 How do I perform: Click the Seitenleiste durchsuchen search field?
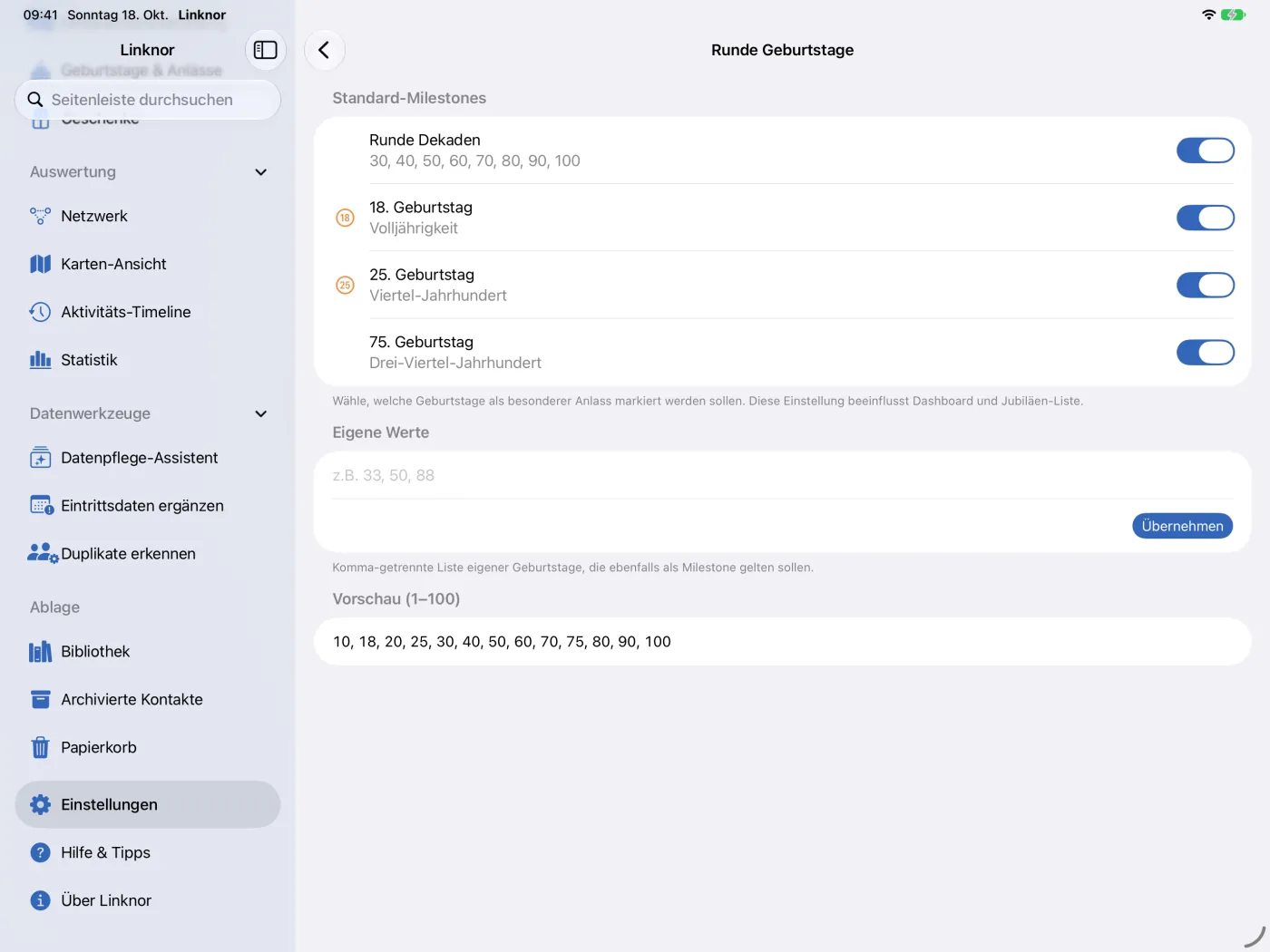point(148,100)
